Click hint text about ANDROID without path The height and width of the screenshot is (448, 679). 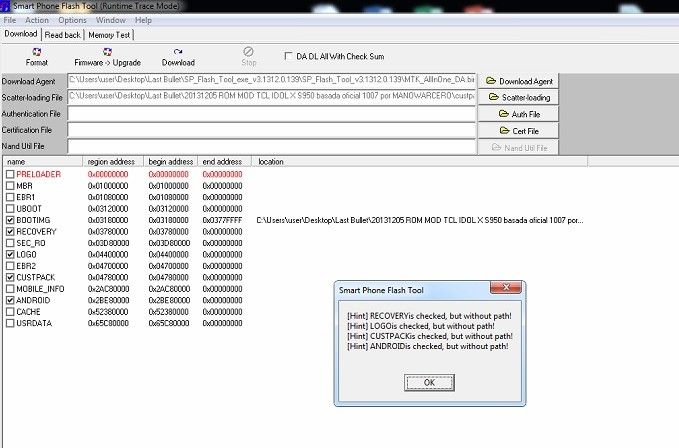[427, 346]
